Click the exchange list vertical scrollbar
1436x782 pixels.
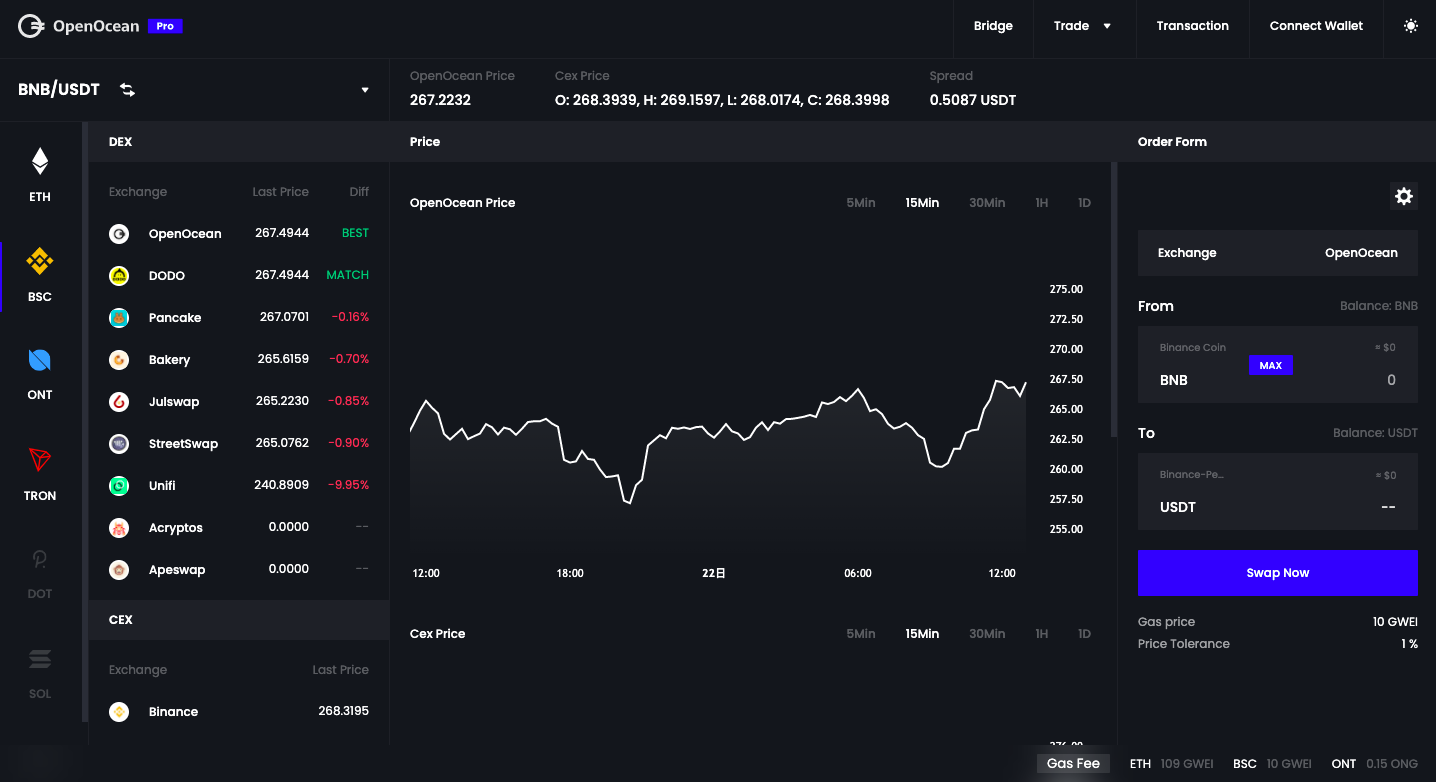(x=84, y=422)
